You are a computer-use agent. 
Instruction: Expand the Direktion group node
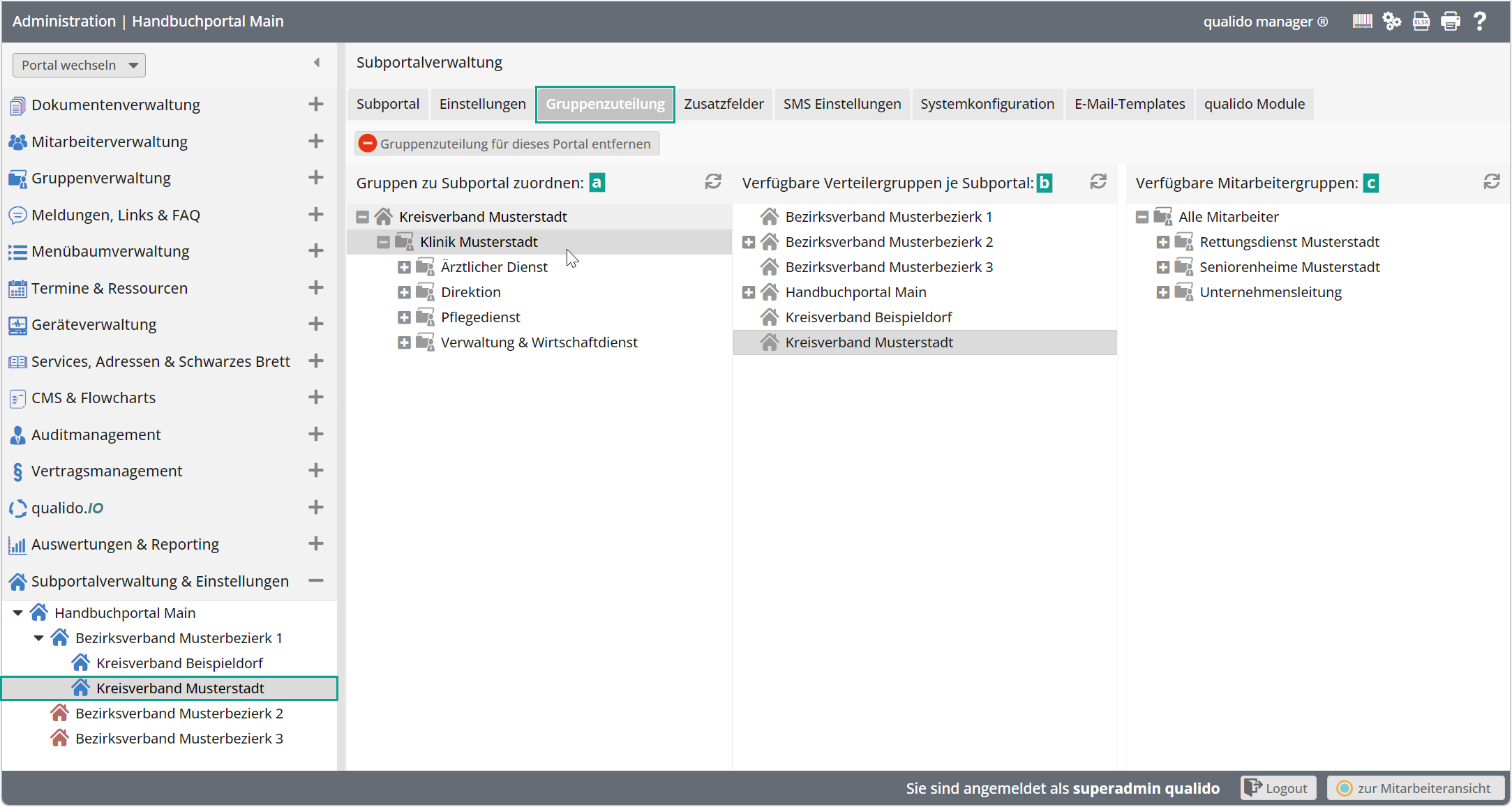click(404, 292)
